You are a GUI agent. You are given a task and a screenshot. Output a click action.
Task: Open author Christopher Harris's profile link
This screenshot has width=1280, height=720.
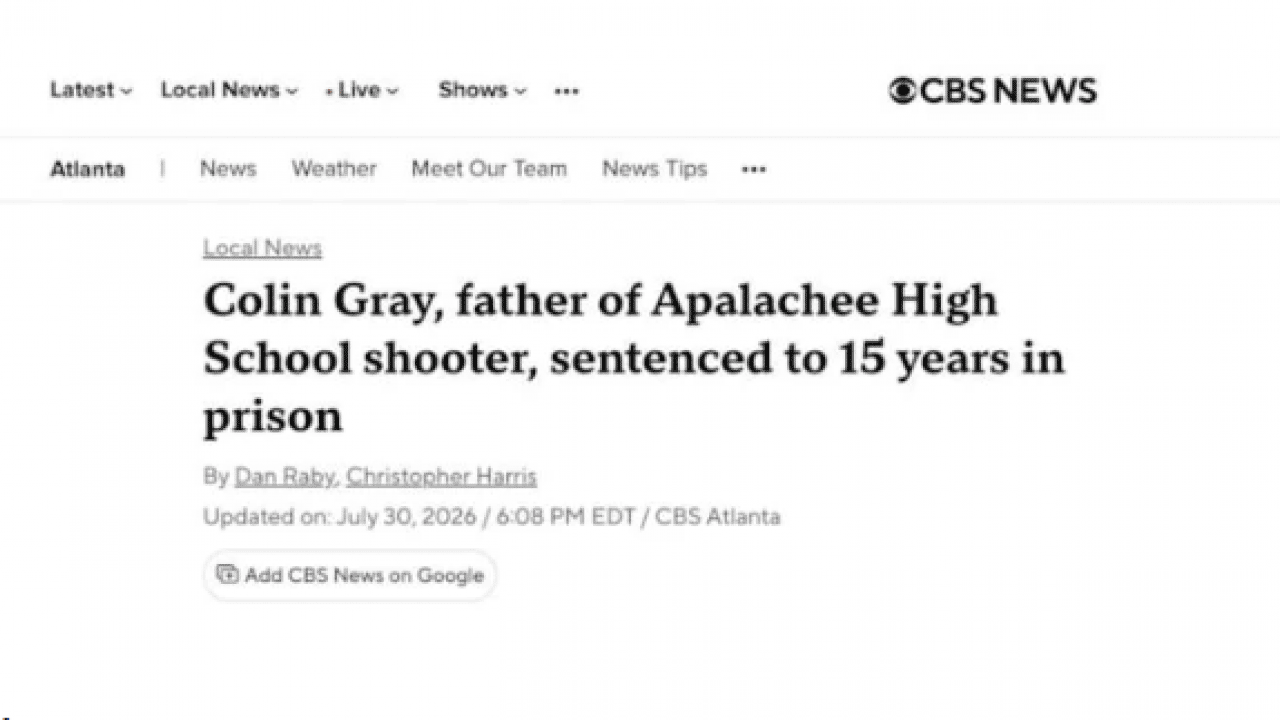click(x=442, y=477)
